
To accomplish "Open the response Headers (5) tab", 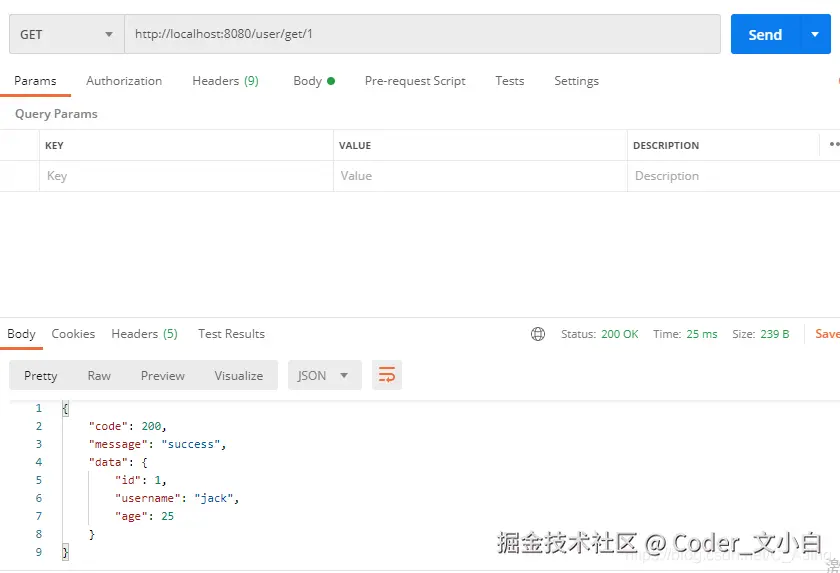I will coord(145,334).
